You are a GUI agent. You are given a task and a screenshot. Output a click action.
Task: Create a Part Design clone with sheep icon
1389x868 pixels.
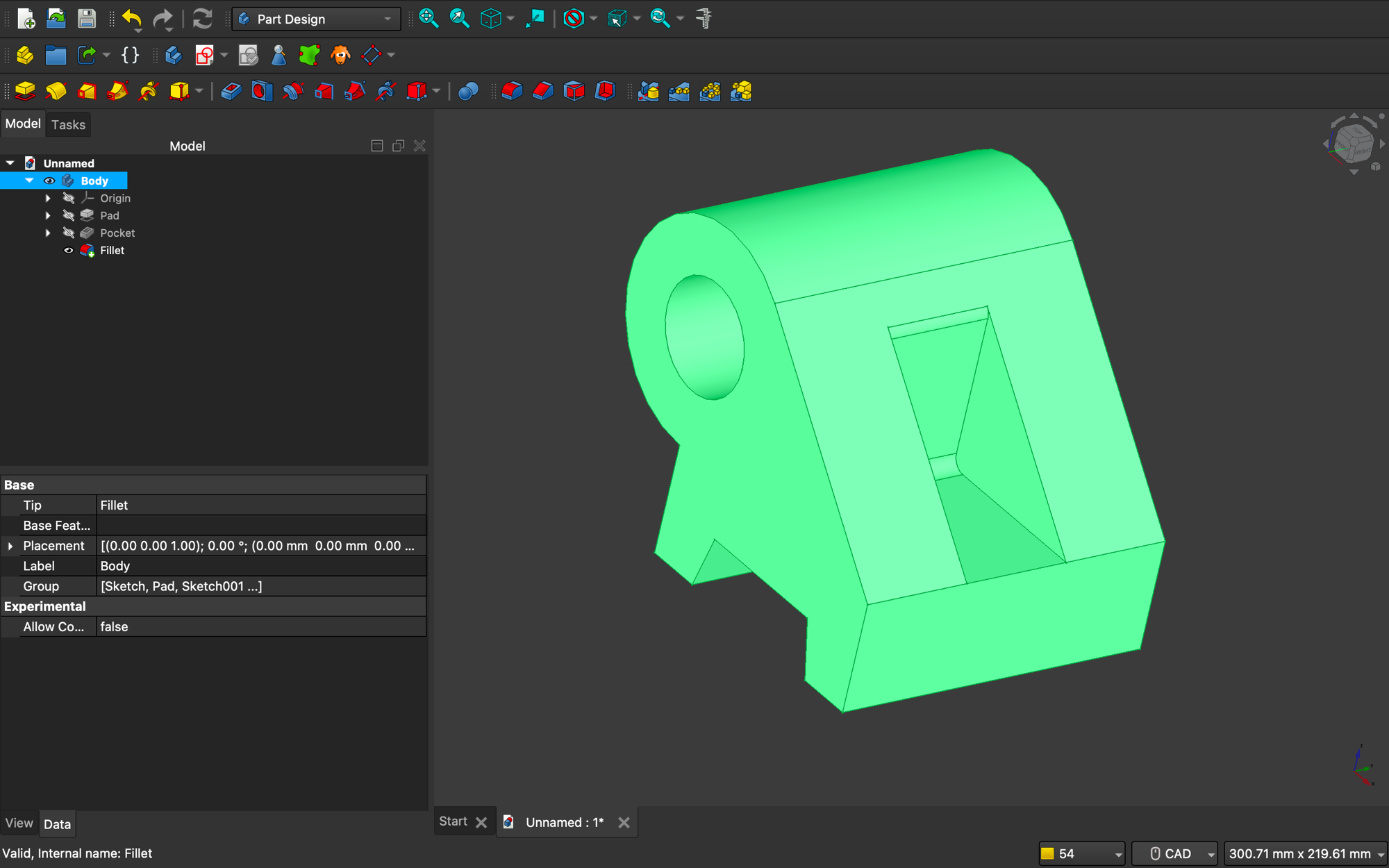340,56
